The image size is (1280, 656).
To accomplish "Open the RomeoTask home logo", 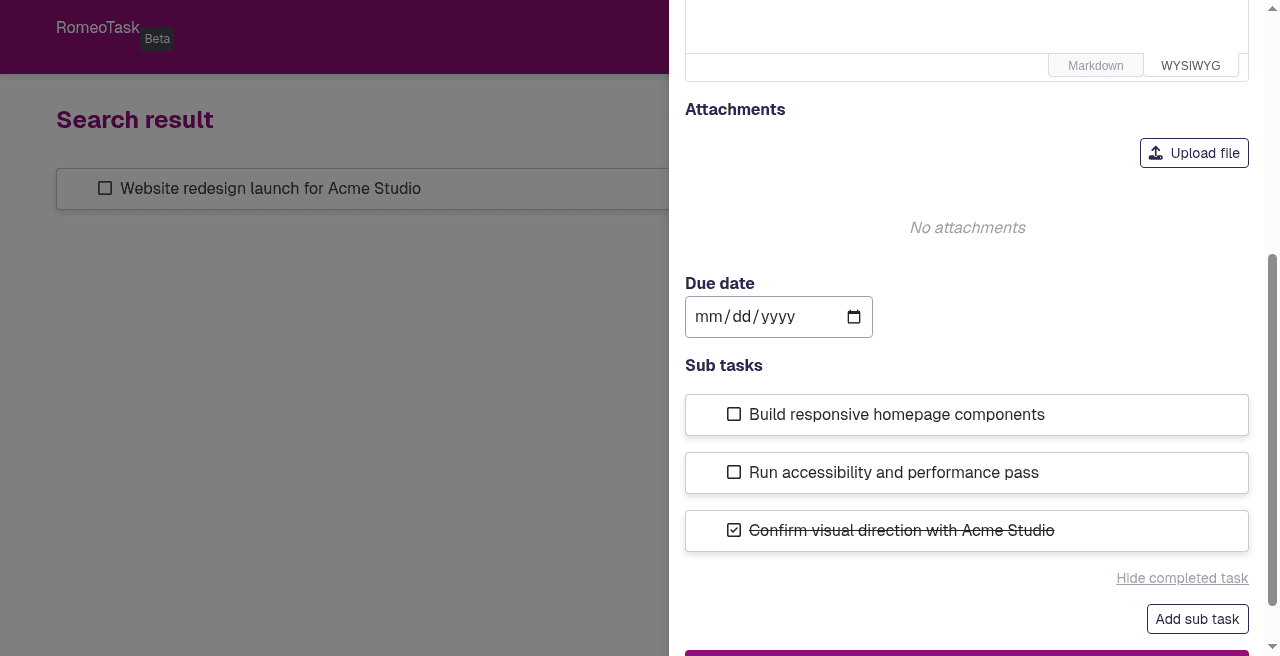I will pyautogui.click(x=98, y=28).
